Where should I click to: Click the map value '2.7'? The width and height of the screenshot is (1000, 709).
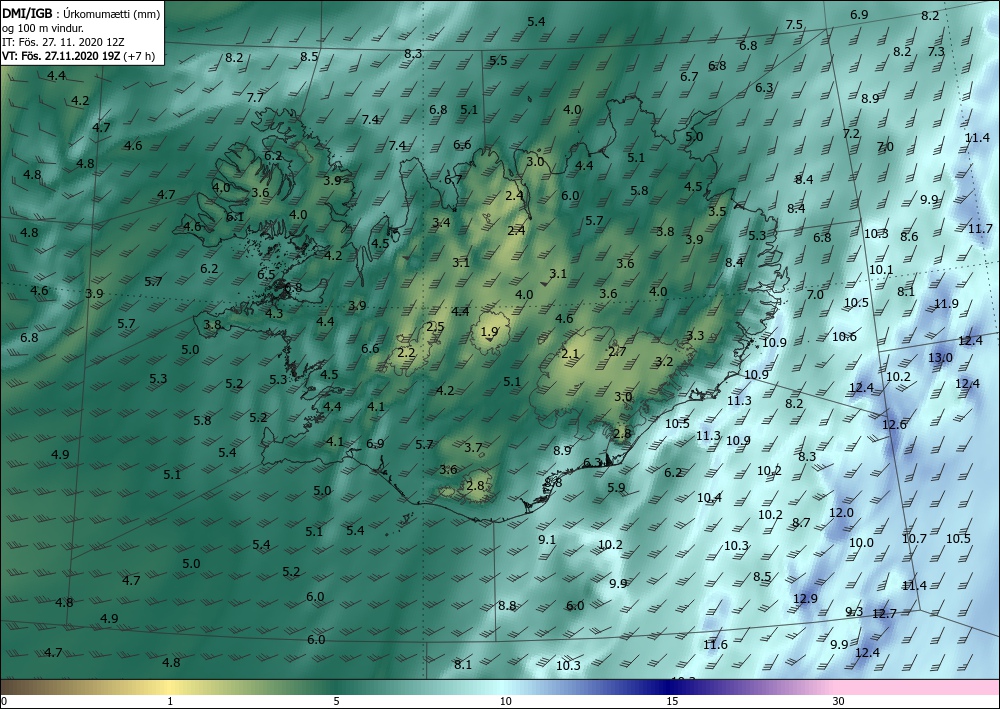point(617,351)
